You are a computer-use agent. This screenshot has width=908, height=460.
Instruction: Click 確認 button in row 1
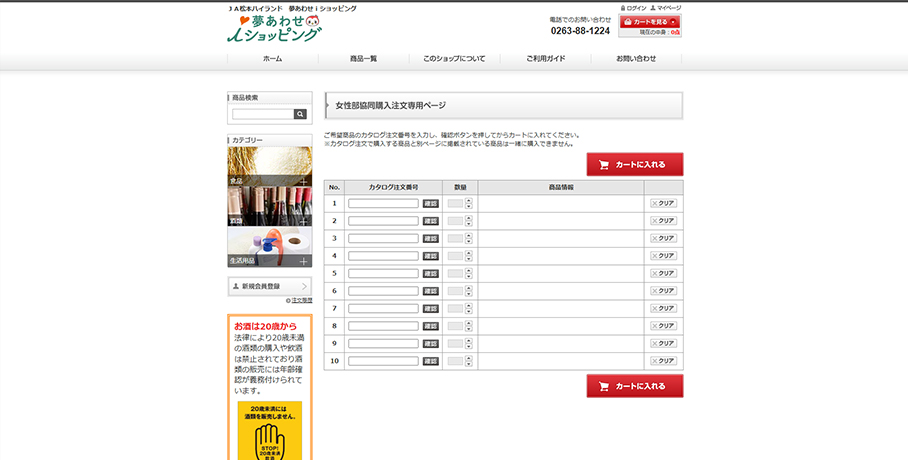431,203
